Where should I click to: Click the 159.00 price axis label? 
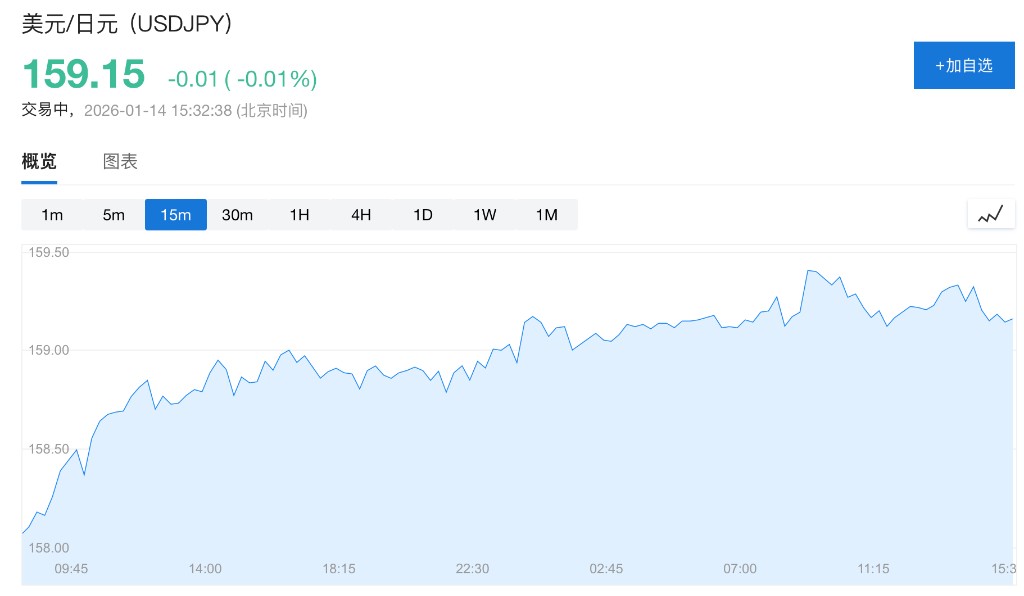click(49, 351)
